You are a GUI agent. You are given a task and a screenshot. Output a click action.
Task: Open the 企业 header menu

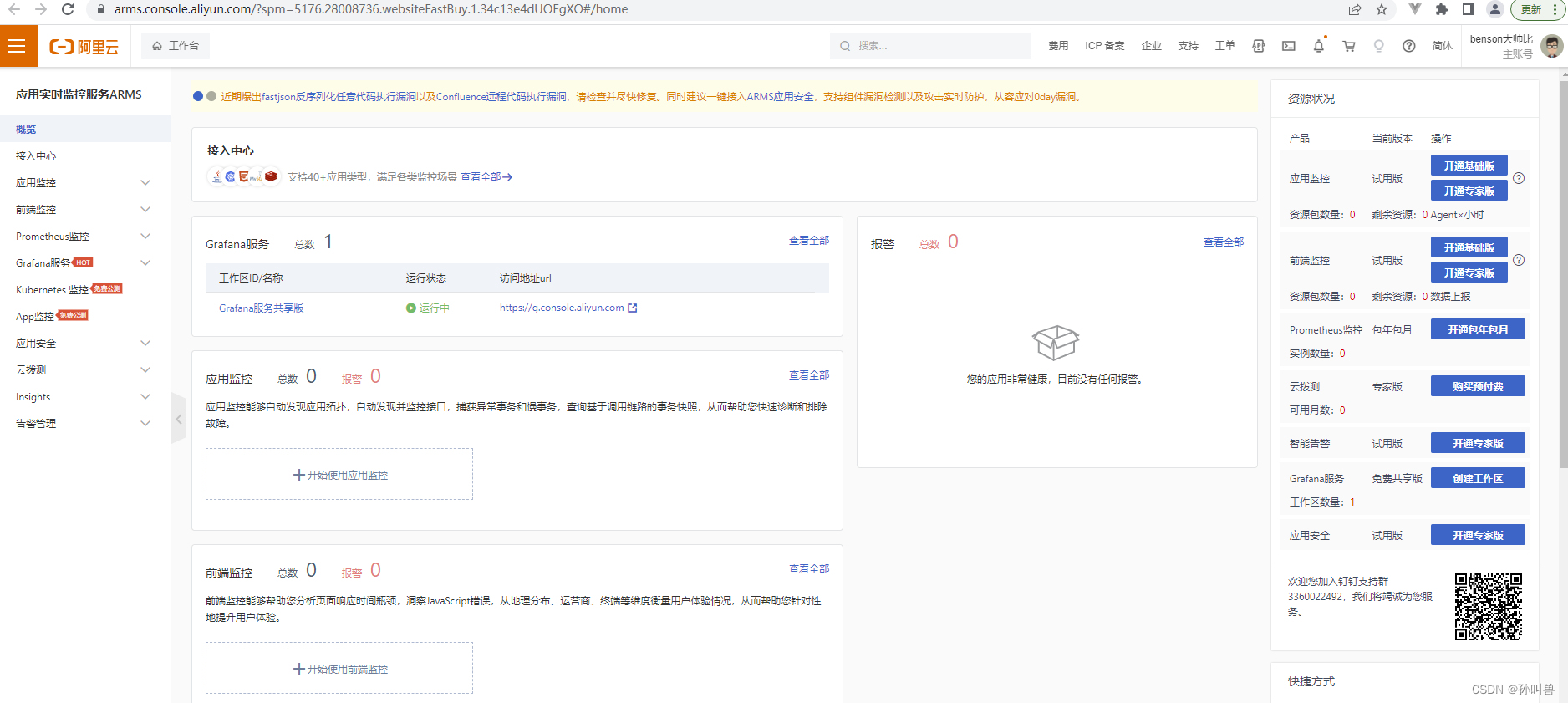pyautogui.click(x=1151, y=46)
